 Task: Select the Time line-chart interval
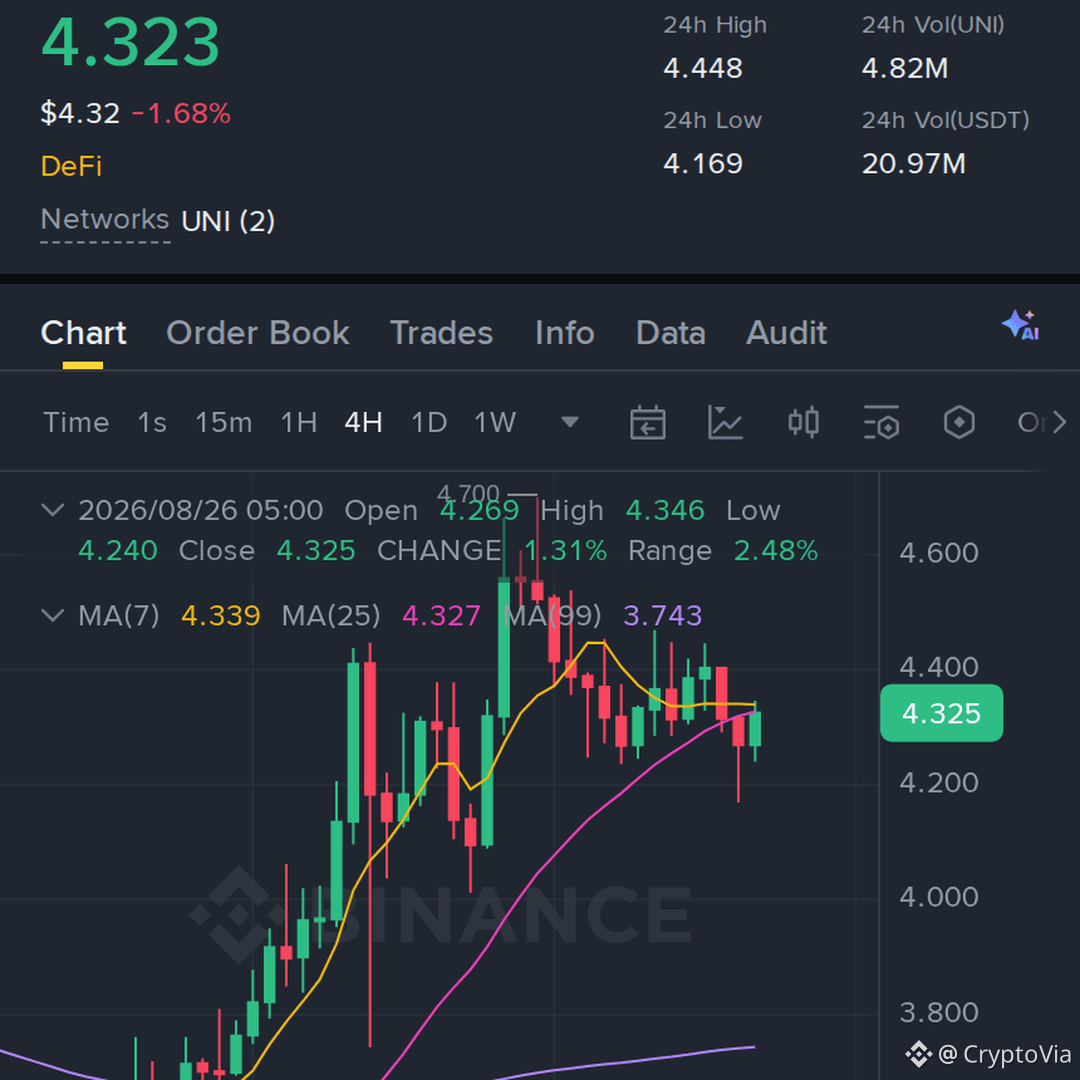[x=76, y=422]
